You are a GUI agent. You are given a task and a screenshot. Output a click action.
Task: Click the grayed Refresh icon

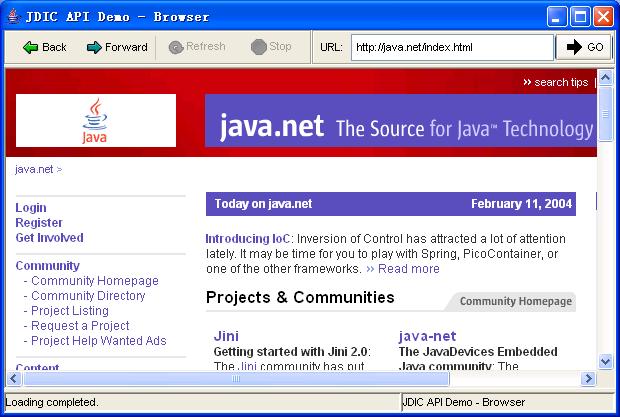click(x=176, y=47)
